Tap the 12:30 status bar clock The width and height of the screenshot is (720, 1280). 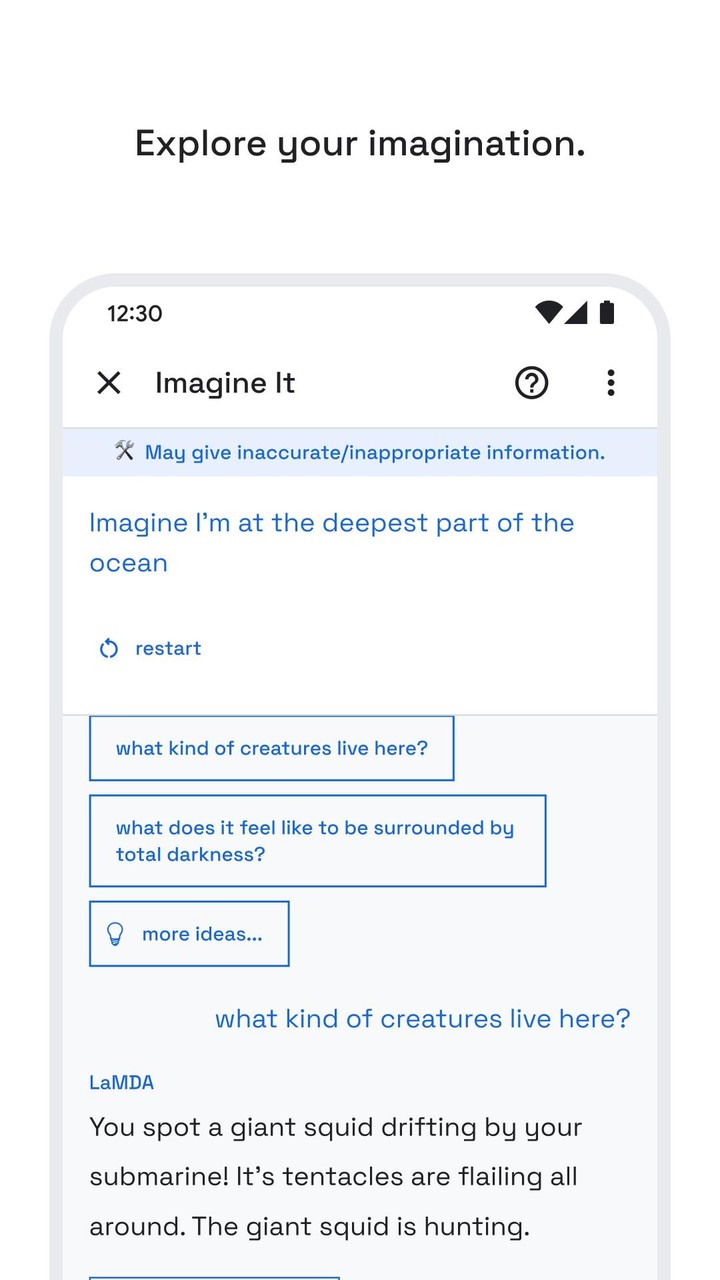tap(134, 314)
